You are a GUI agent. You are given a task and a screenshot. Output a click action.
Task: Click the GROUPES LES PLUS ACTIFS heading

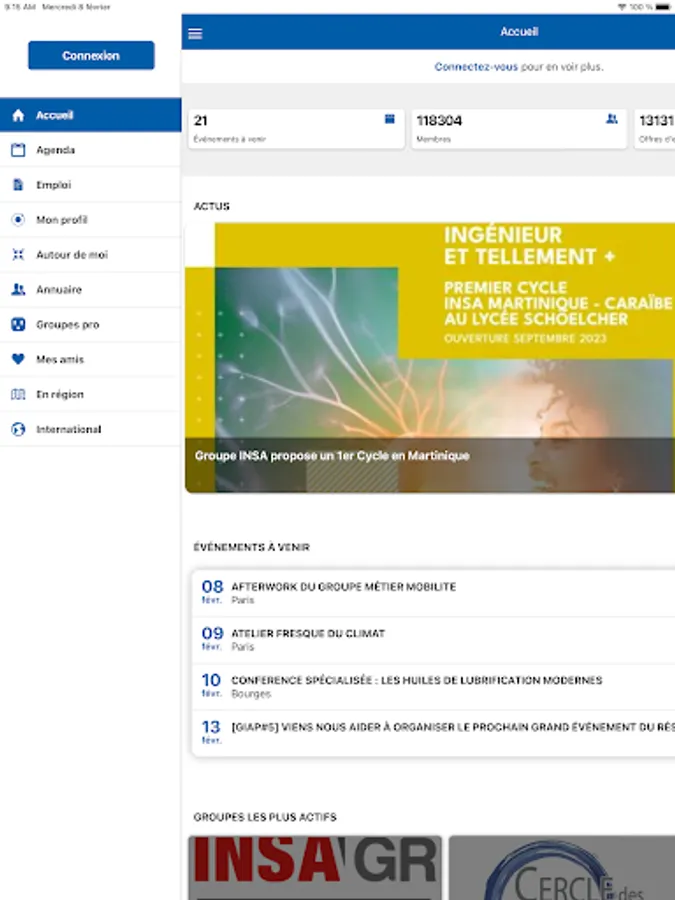[x=265, y=817]
